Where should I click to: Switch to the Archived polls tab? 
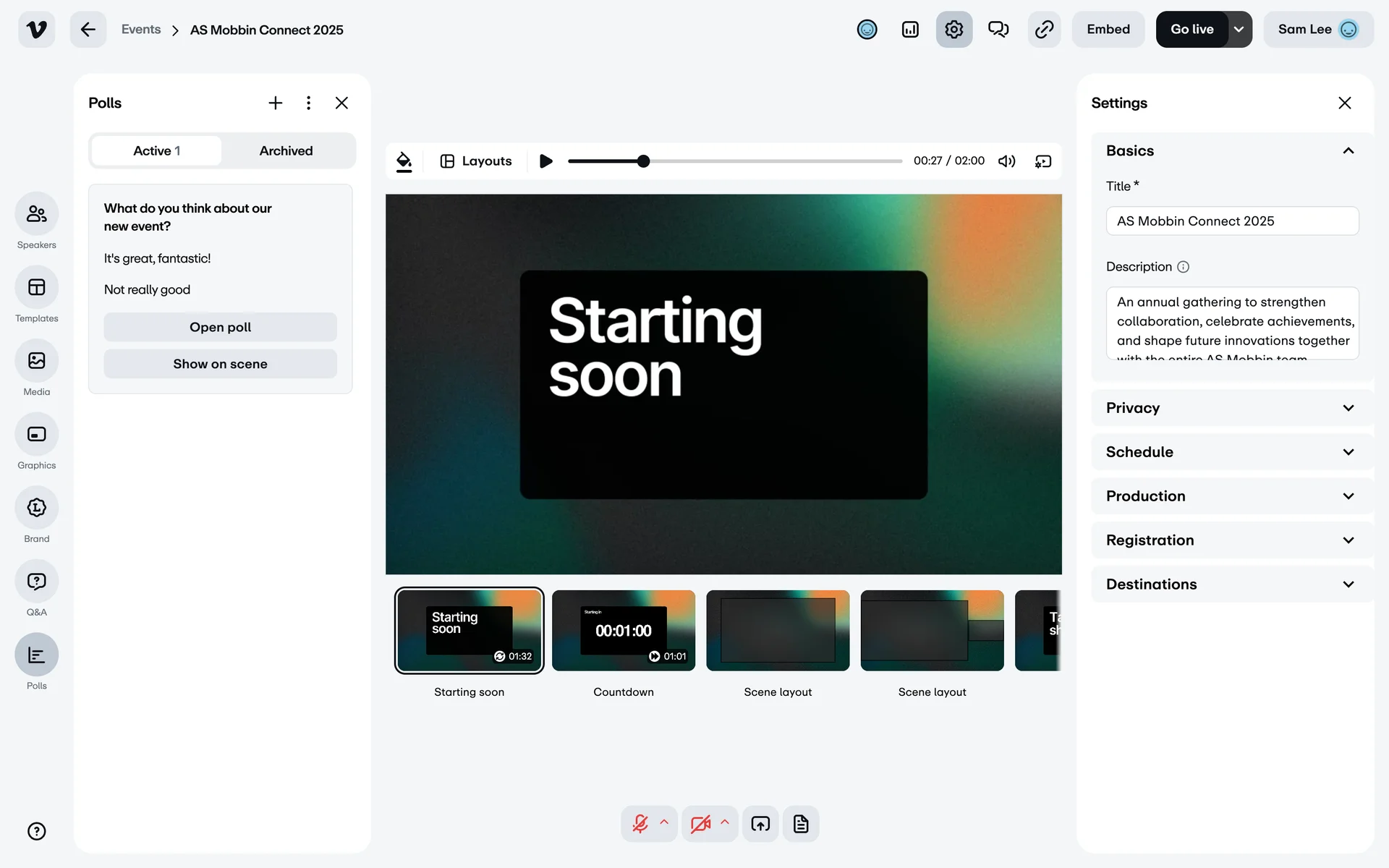[x=286, y=151]
